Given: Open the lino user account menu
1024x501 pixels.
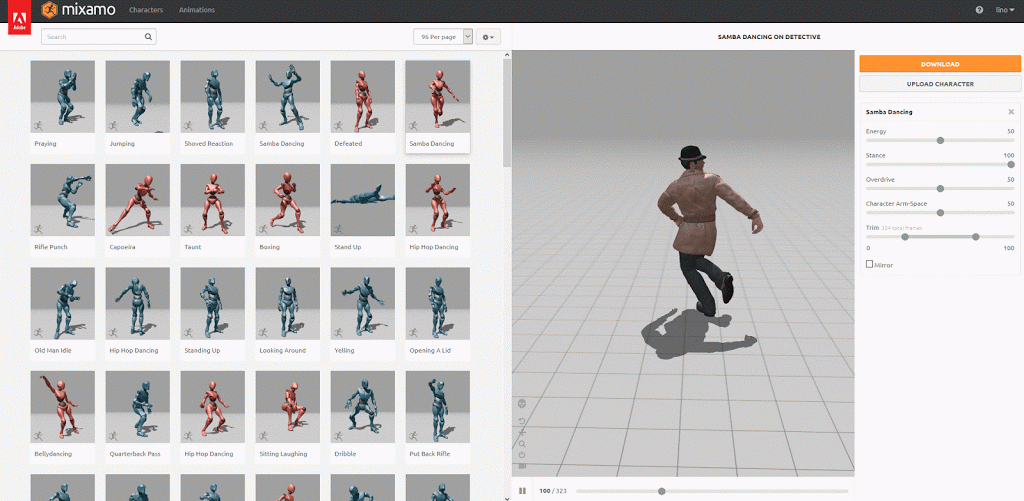Looking at the screenshot, I should pyautogui.click(x=1005, y=10).
